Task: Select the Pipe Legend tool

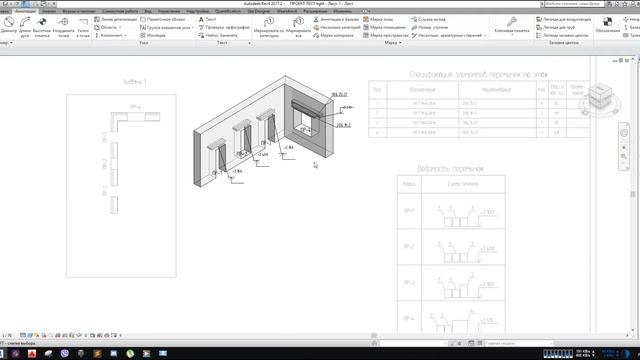Action: (555, 27)
